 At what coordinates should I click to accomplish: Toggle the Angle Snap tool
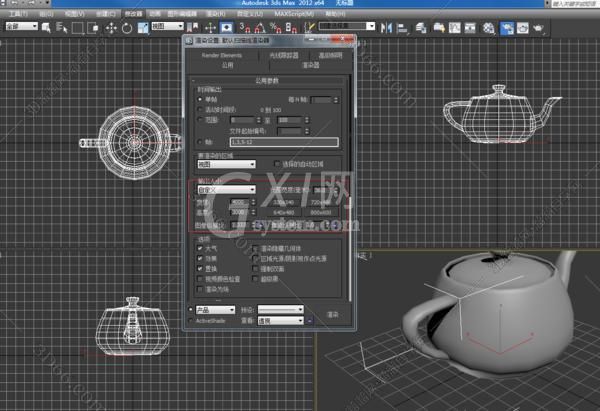click(260, 28)
